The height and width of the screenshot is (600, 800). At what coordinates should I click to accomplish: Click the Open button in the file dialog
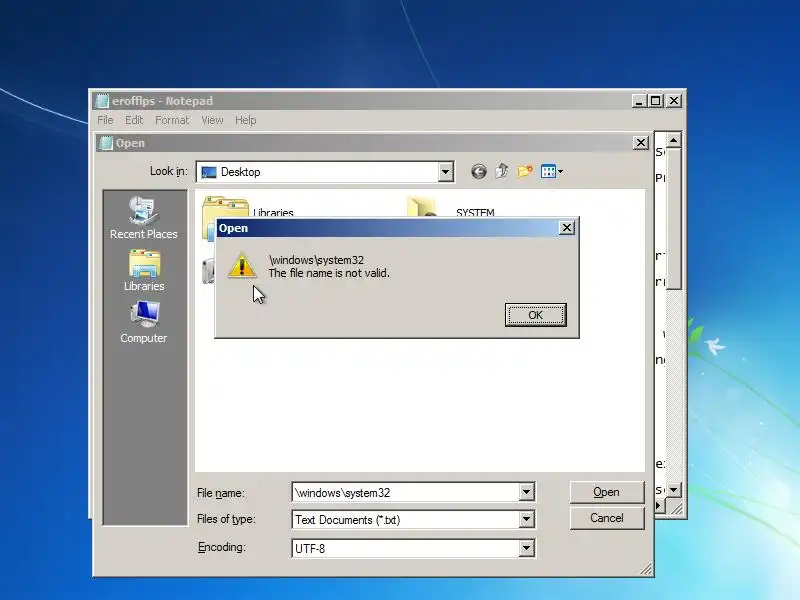tap(607, 492)
